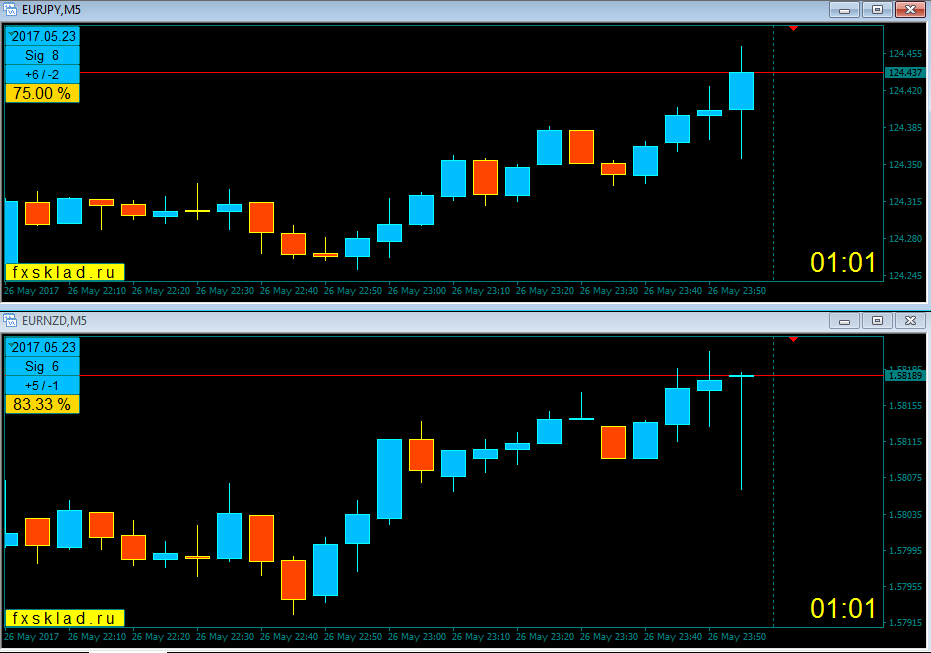Select the '+6 / -2' result label
Image resolution: width=931 pixels, height=653 pixels.
[42, 74]
